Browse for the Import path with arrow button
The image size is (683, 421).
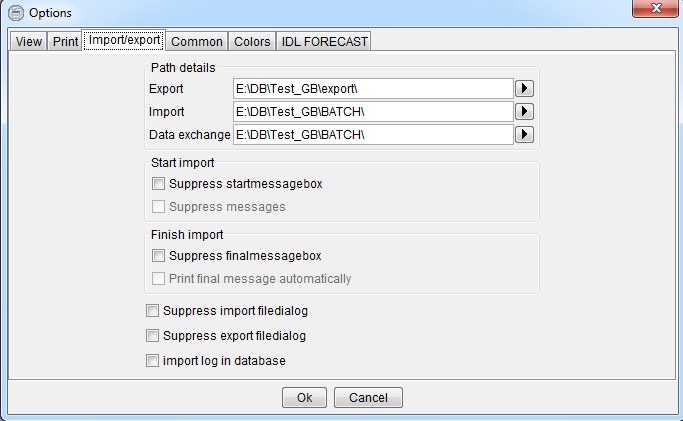tap(524, 111)
